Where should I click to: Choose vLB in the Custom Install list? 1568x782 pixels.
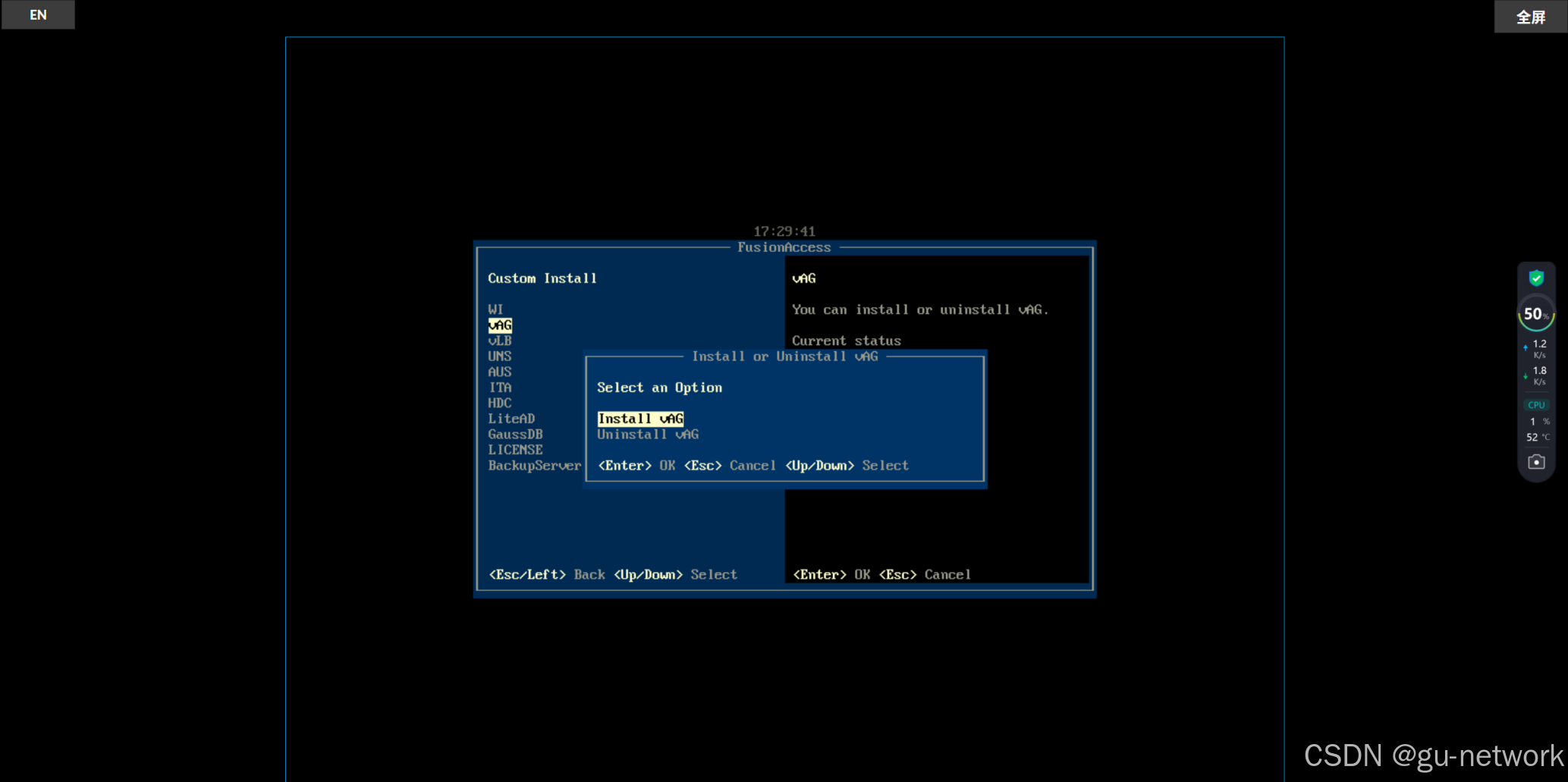click(x=500, y=341)
